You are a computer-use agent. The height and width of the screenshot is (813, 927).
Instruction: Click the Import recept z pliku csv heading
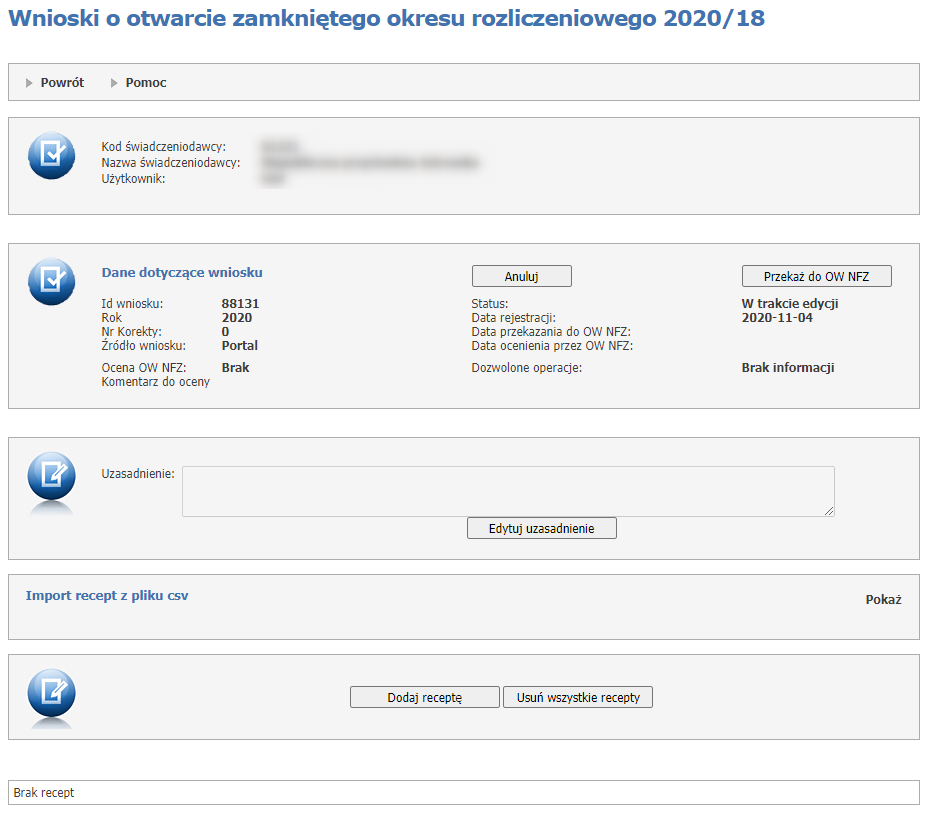pyautogui.click(x=107, y=596)
